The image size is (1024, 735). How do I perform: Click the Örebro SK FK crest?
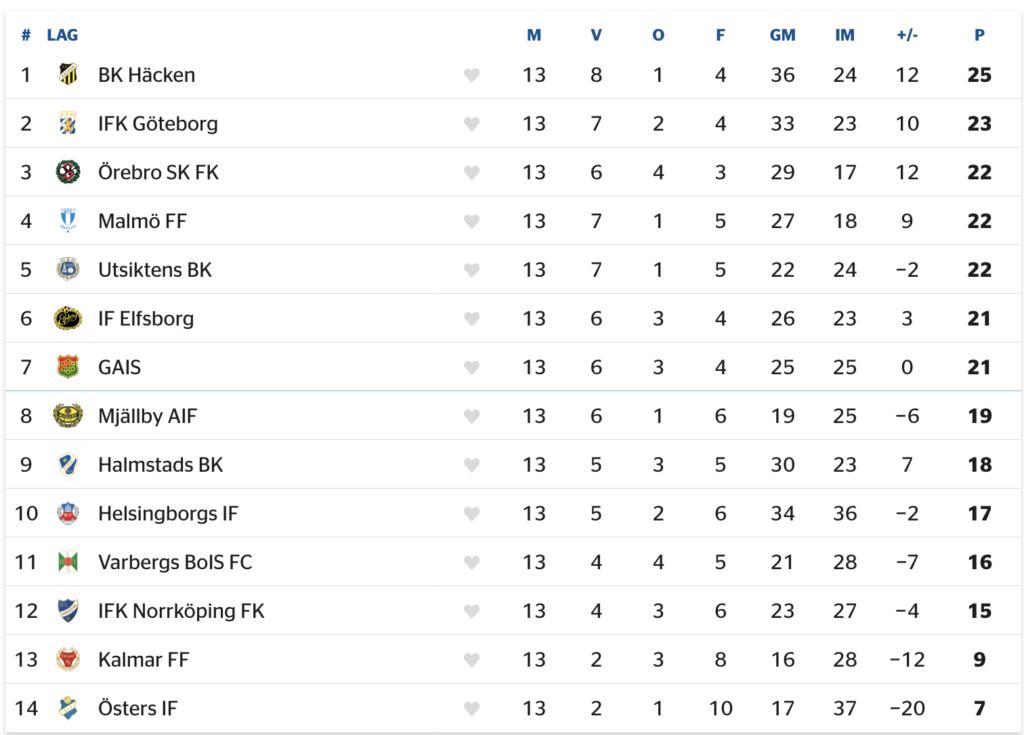68,172
